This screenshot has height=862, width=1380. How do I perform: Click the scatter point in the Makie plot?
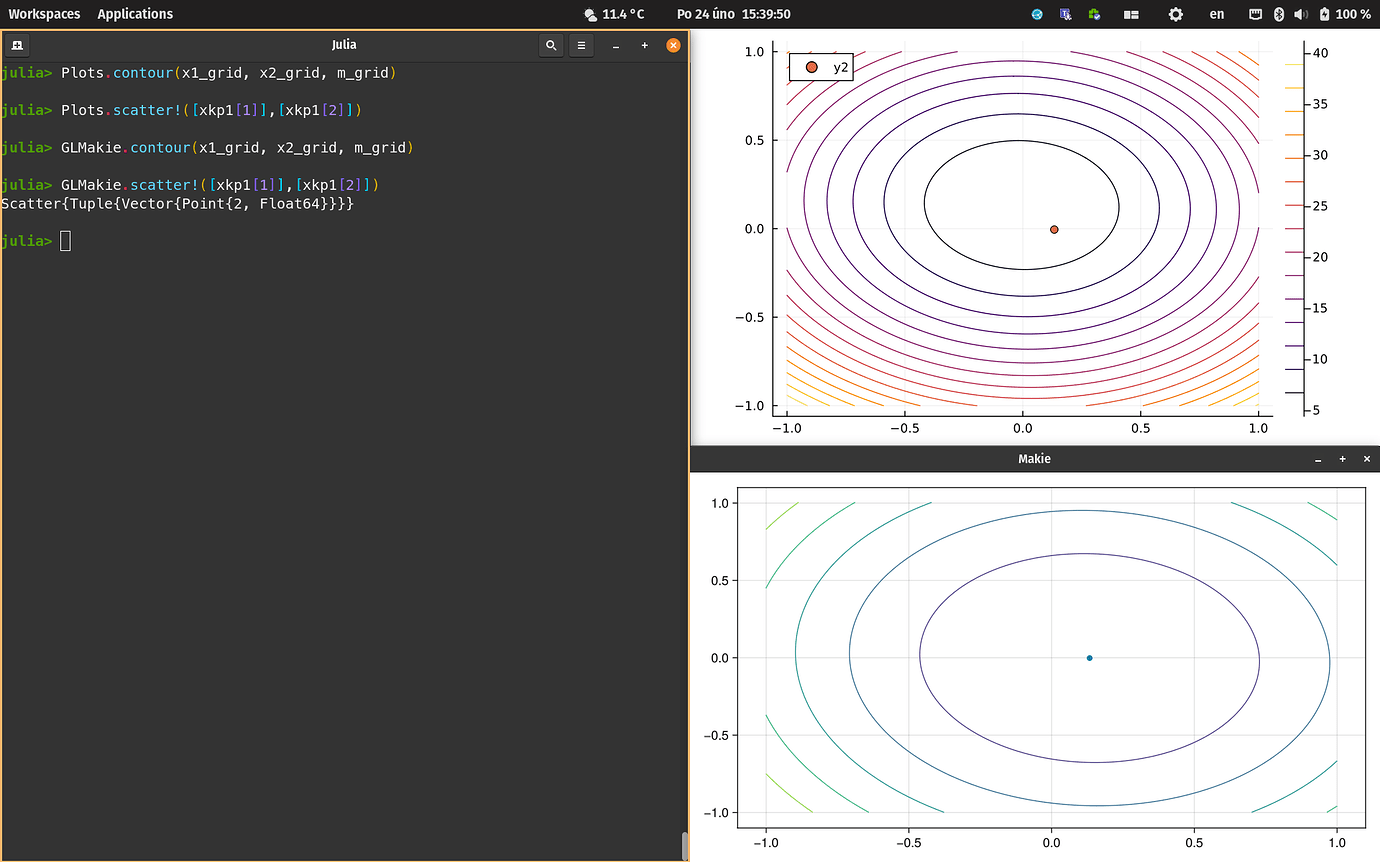click(1089, 658)
